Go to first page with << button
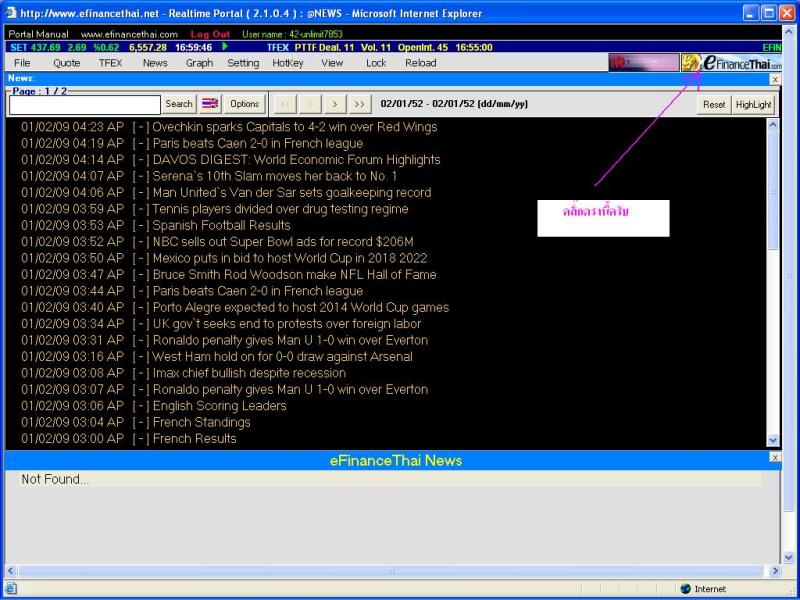The height and width of the screenshot is (600, 800). click(x=285, y=104)
